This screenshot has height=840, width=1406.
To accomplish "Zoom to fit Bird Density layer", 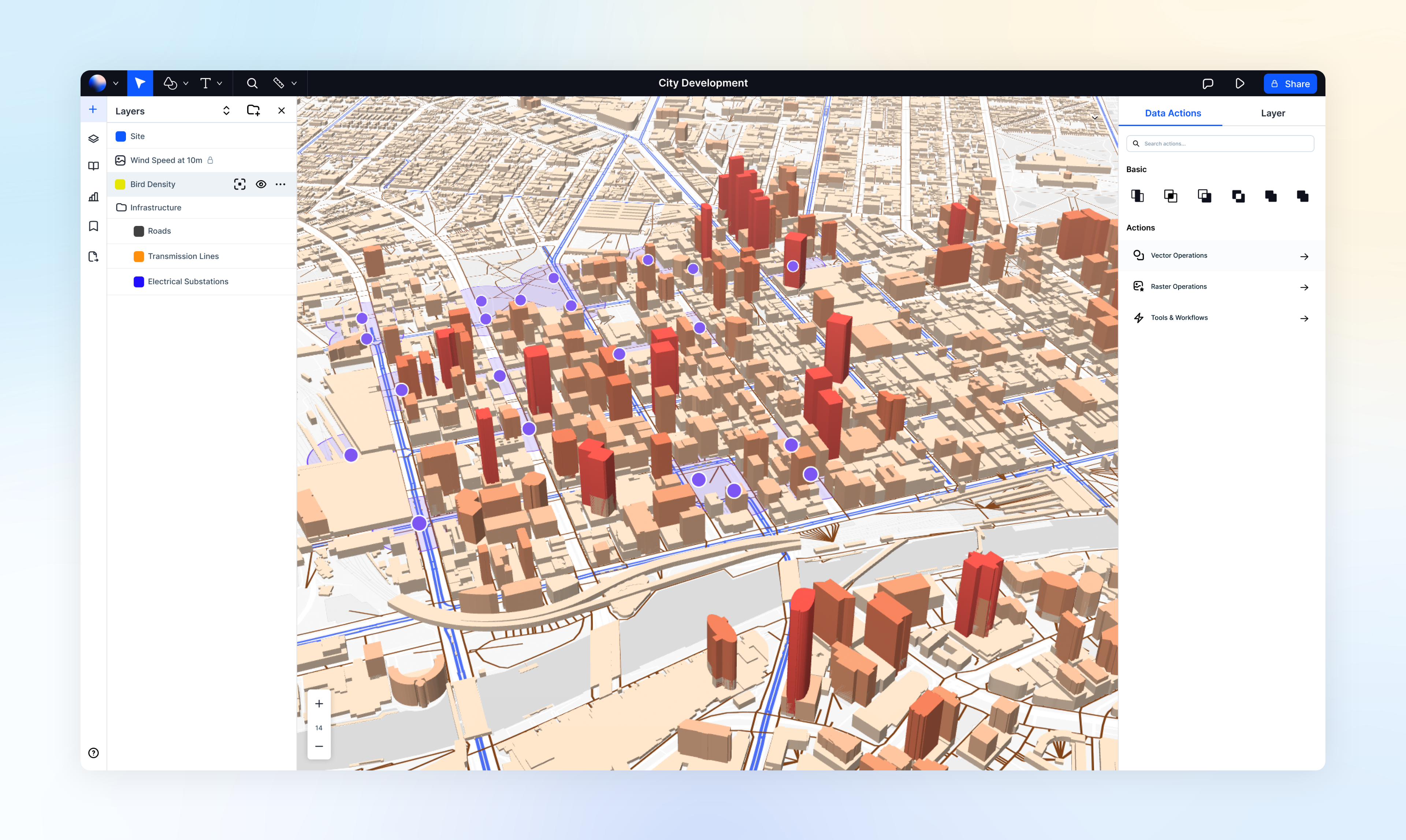I will point(239,184).
